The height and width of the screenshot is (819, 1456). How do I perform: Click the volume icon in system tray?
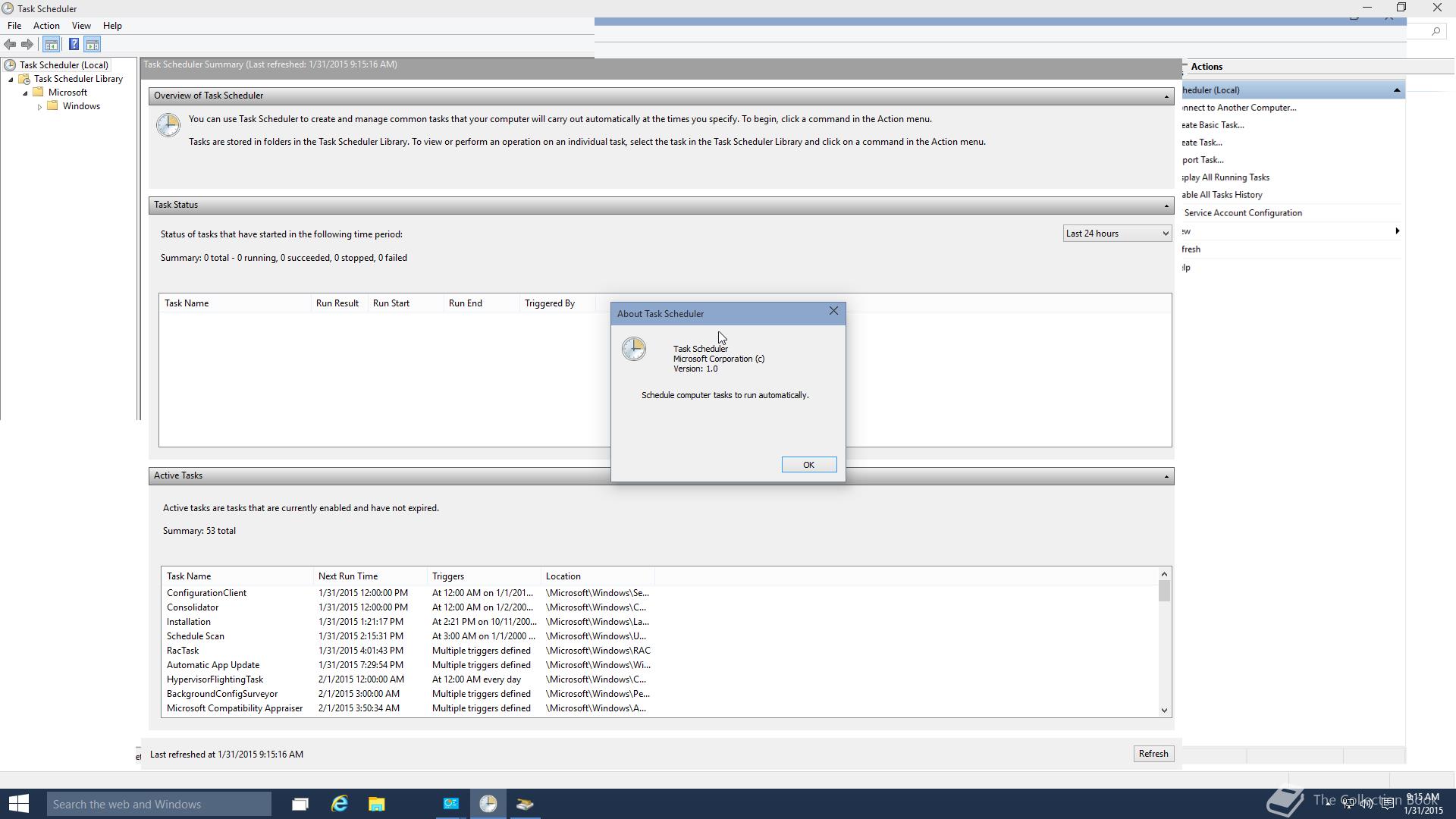(x=1367, y=804)
